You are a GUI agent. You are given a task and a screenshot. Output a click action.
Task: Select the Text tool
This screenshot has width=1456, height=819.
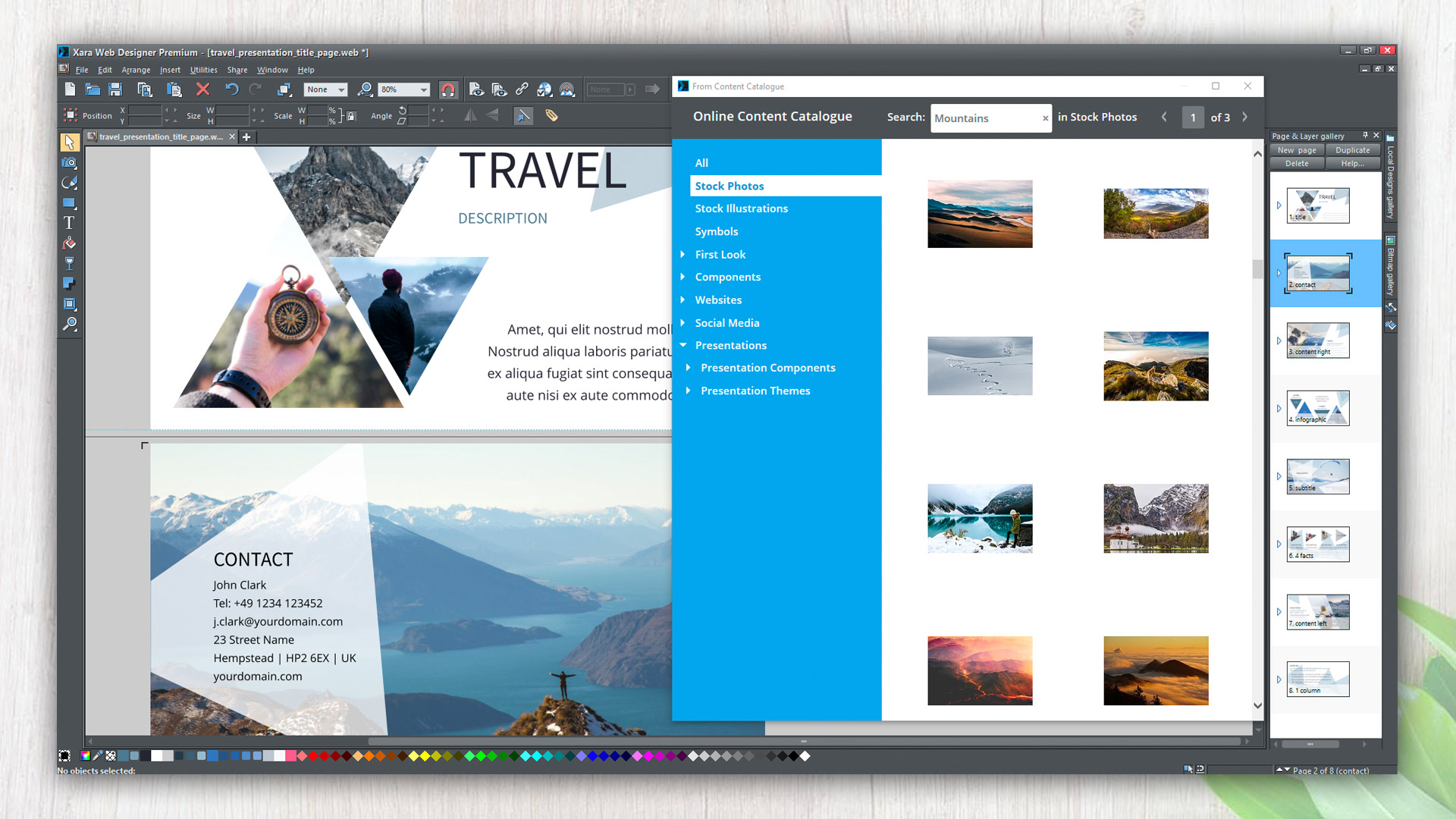(x=69, y=223)
